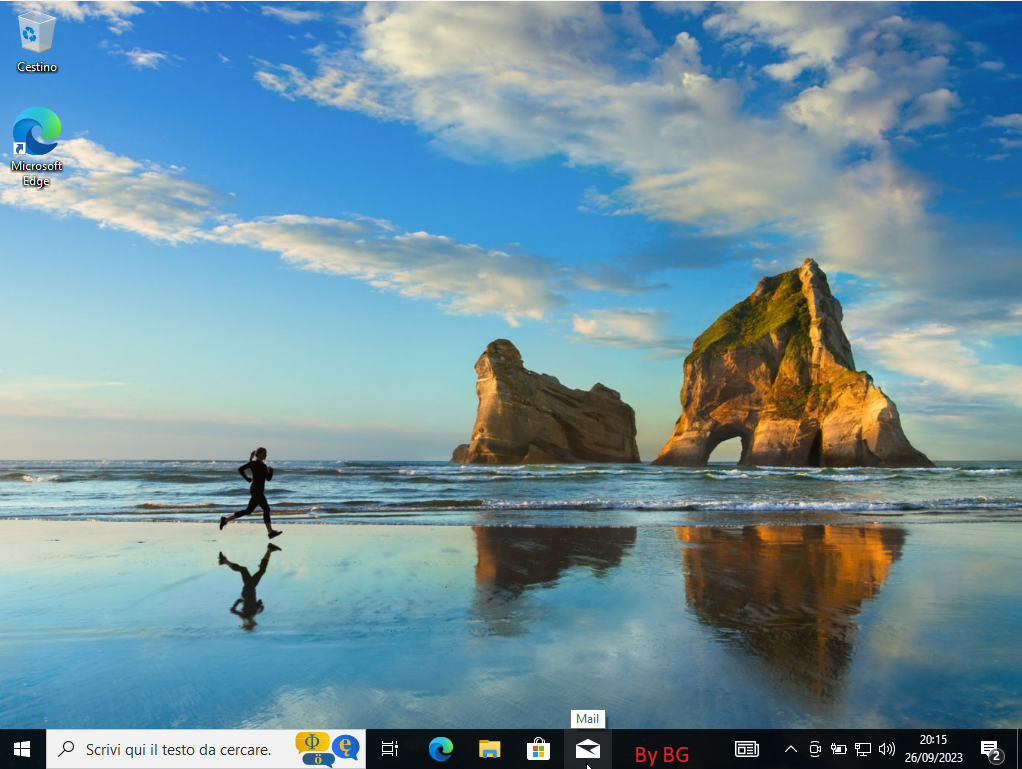This screenshot has width=1022, height=769.
Task: Check the battery power tray icon
Action: pos(838,749)
